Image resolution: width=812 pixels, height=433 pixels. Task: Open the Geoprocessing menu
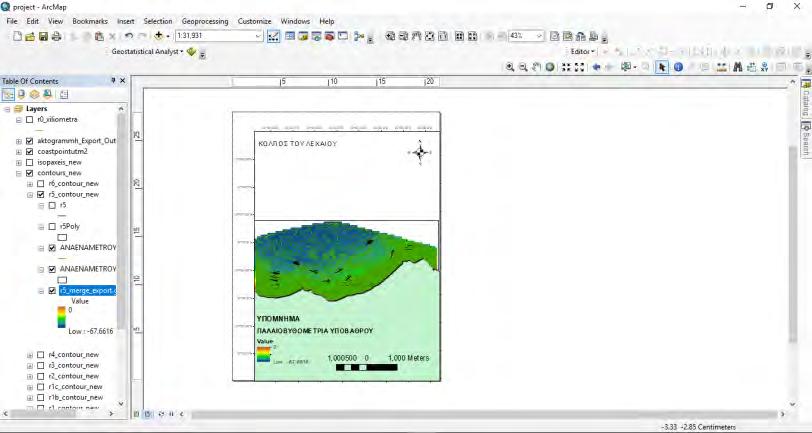(x=205, y=21)
